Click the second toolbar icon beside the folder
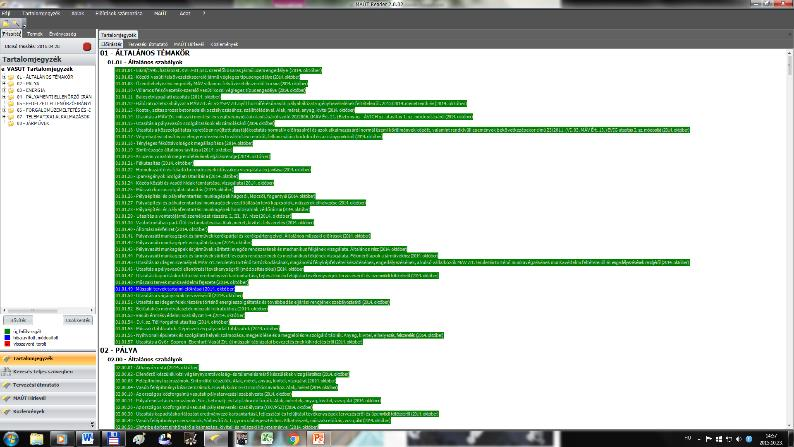This screenshot has height=447, width=794. (16, 24)
